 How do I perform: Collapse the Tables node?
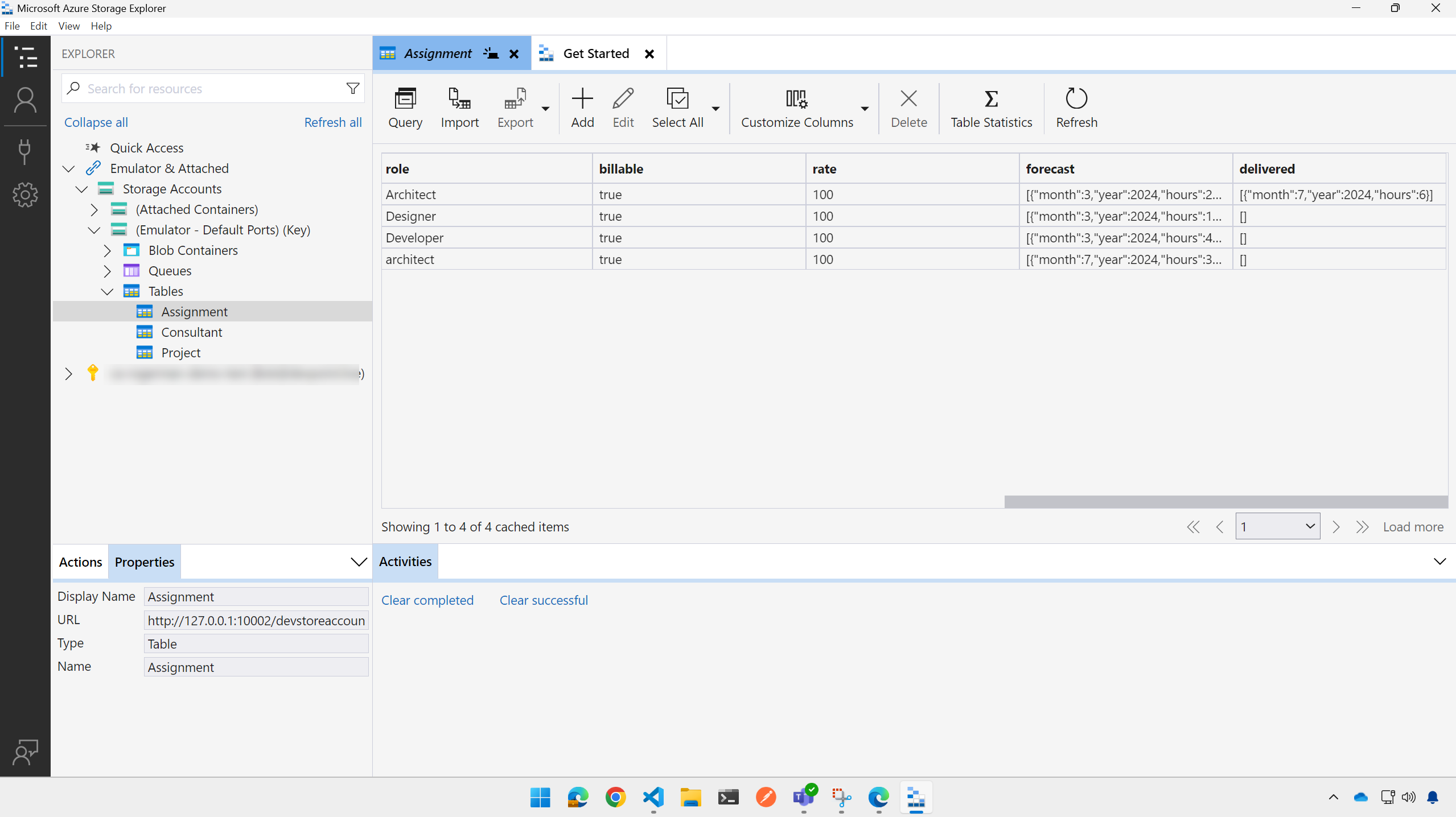107,291
